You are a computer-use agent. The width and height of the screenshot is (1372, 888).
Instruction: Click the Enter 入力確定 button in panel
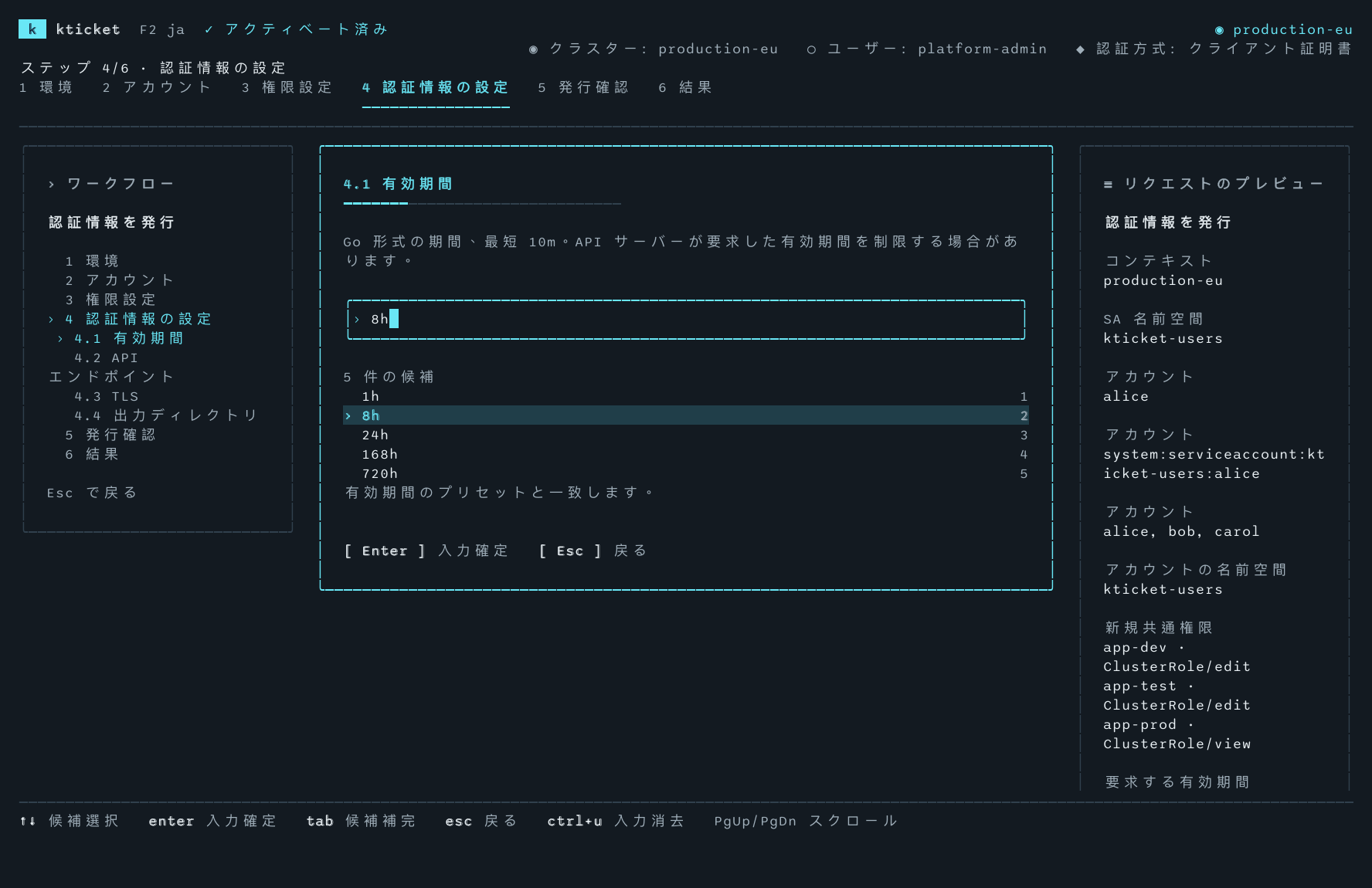click(x=426, y=551)
